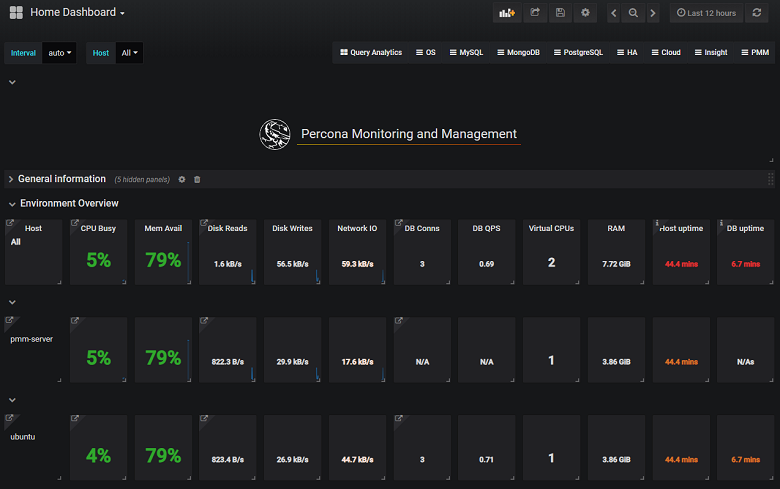
Task: Open the Insight dashboards menu
Action: click(711, 52)
